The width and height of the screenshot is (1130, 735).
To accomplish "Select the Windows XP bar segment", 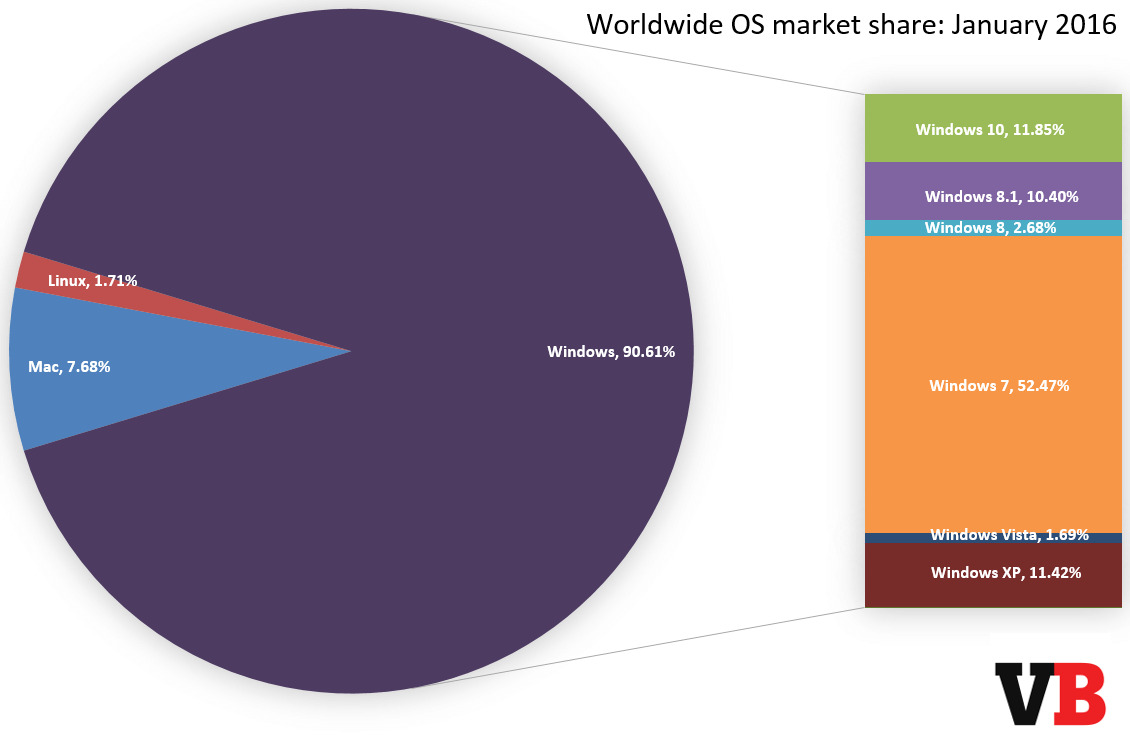I will [x=993, y=573].
